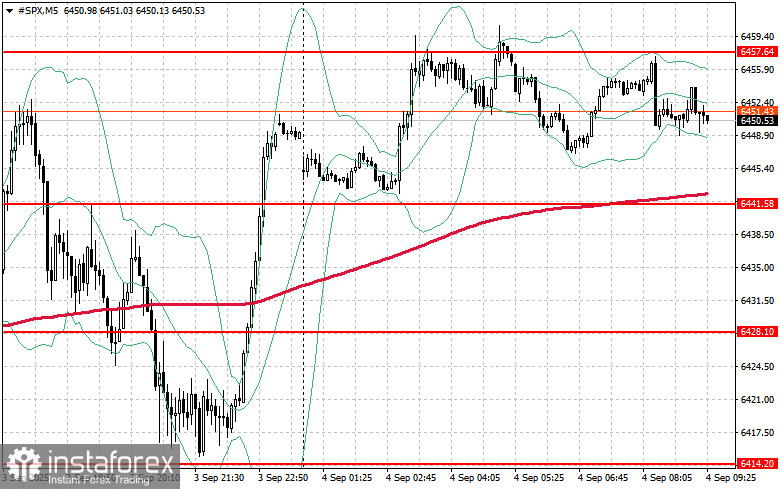The image size is (781, 489).
Task: Click the #SPX,M5 symbol title
Action: [x=38, y=10]
